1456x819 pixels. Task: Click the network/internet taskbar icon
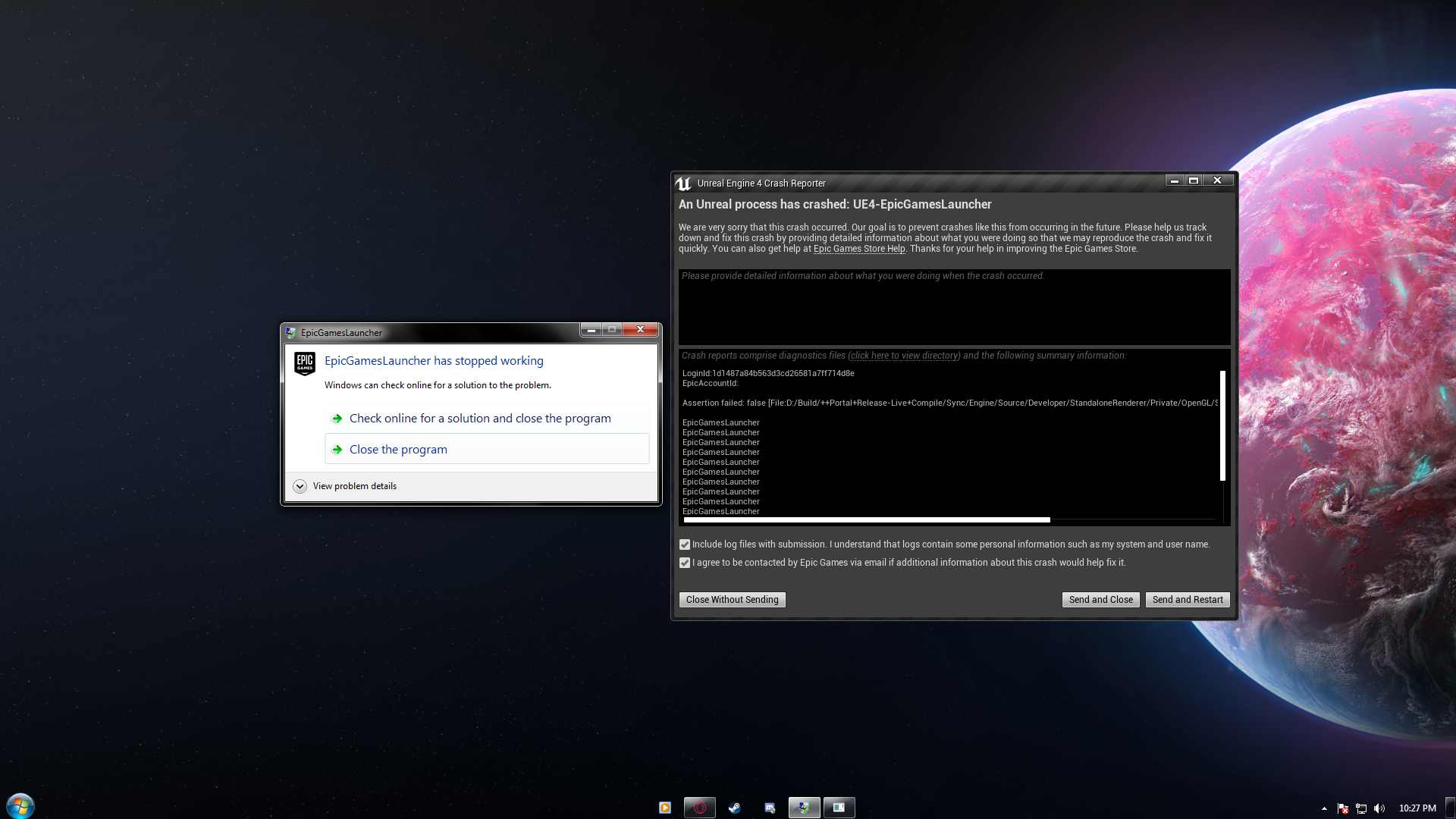pos(1361,807)
